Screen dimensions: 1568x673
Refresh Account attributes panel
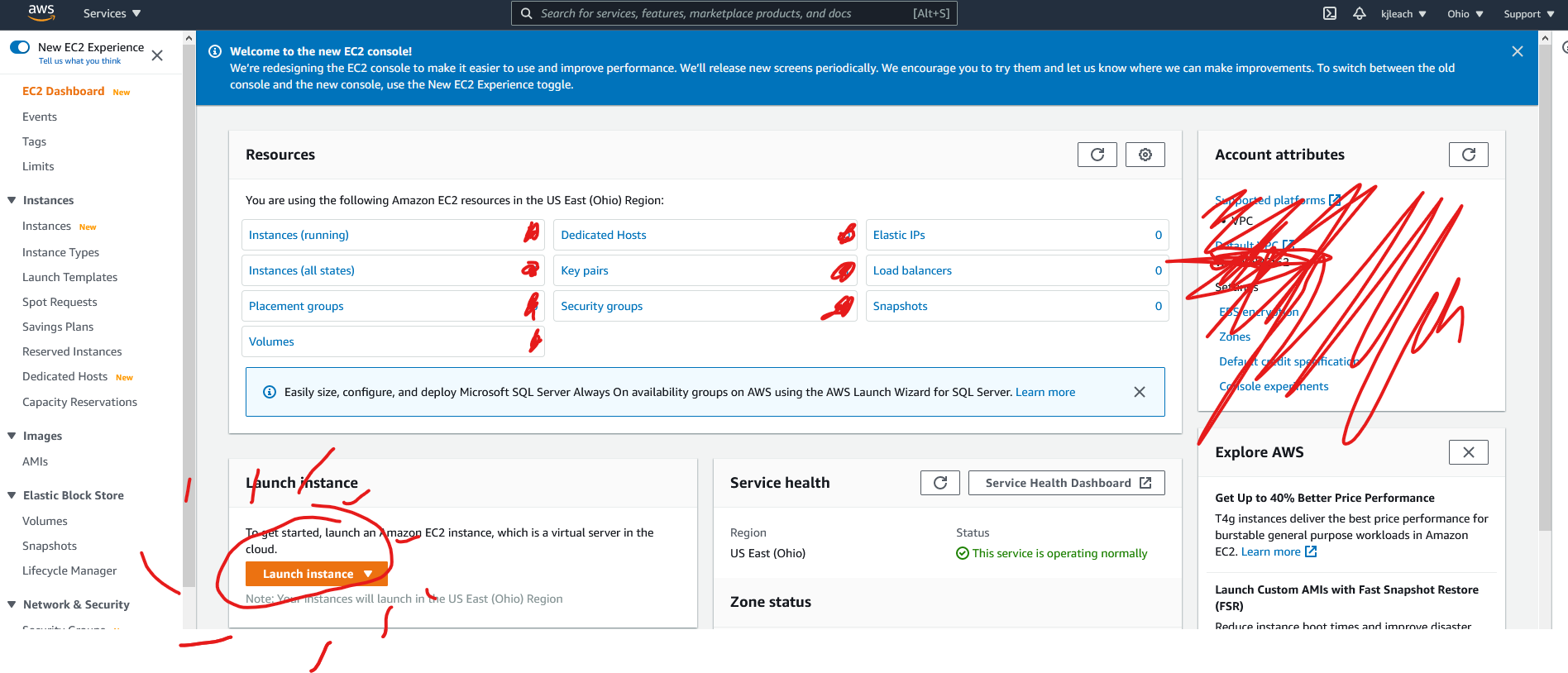[x=1469, y=155]
